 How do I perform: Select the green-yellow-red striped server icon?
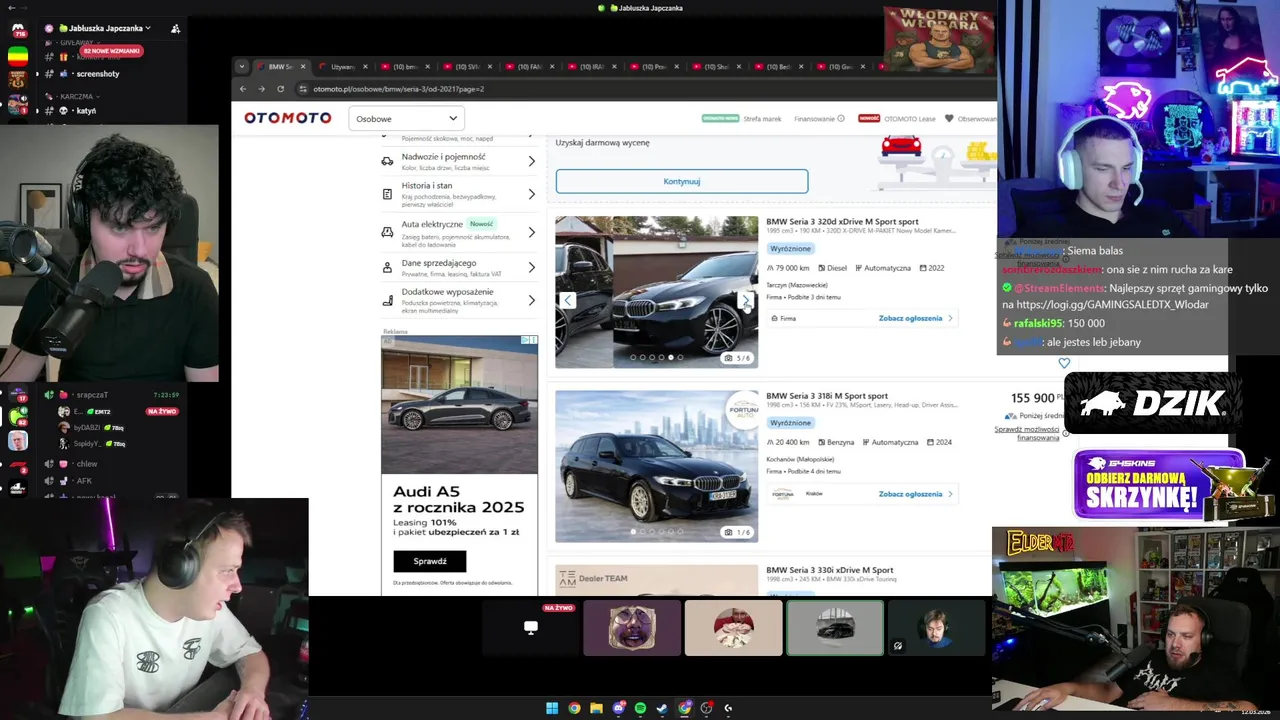coord(18,57)
